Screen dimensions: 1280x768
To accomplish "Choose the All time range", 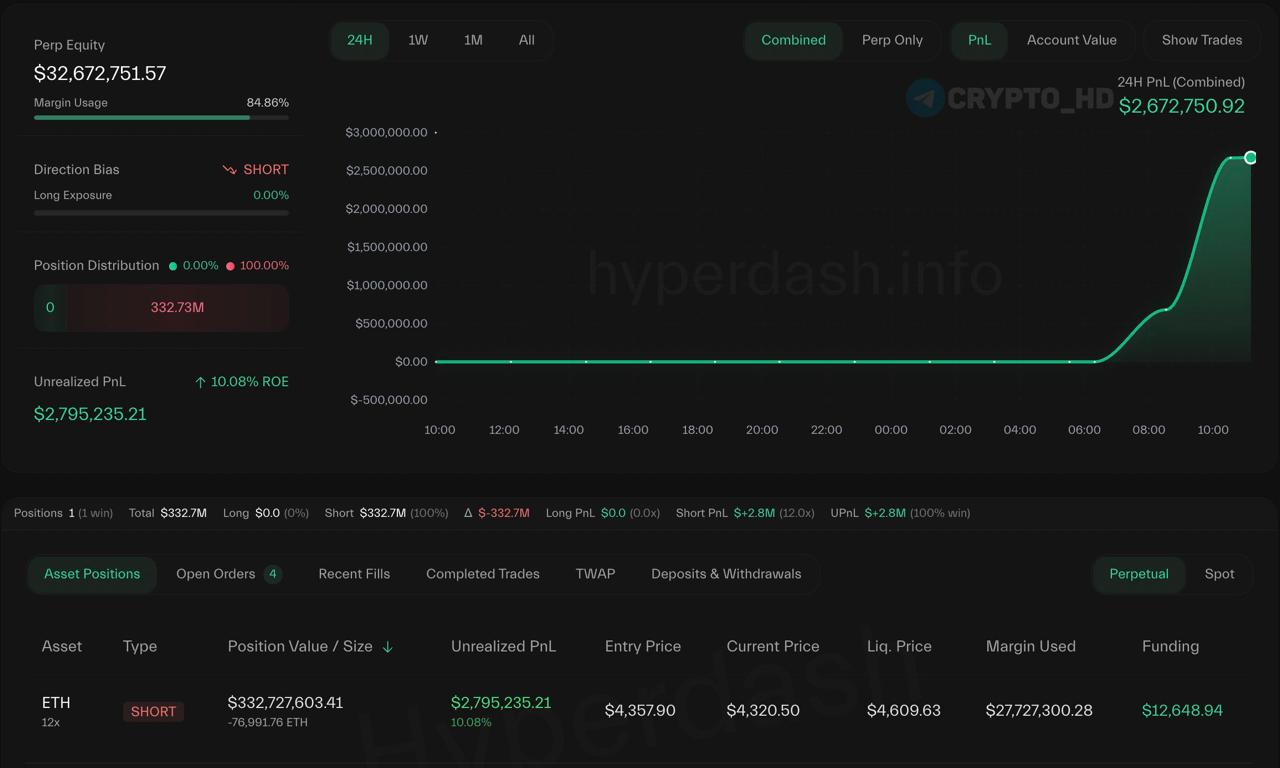I will (527, 40).
